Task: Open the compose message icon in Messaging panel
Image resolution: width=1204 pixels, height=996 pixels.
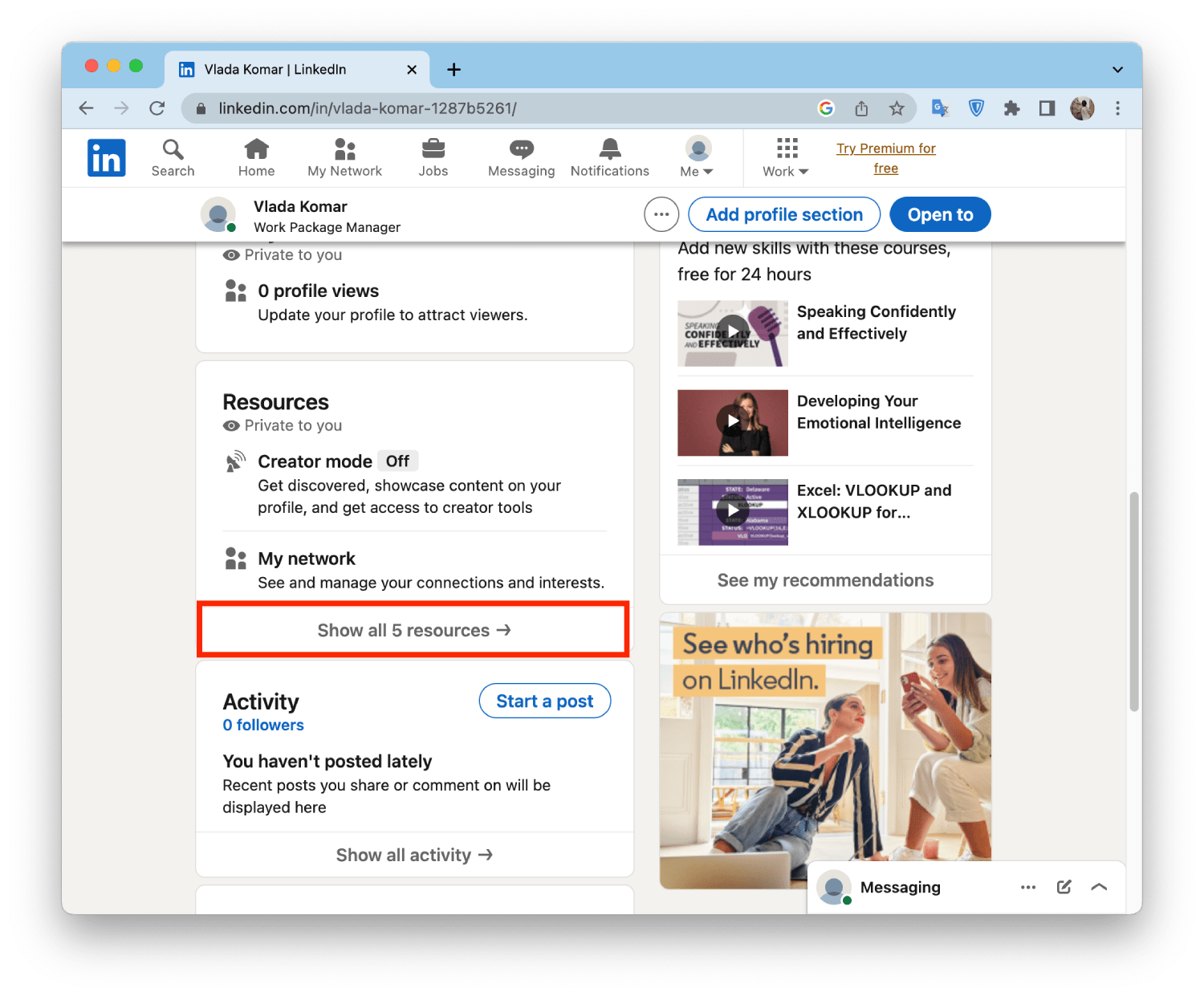Action: (x=1064, y=887)
